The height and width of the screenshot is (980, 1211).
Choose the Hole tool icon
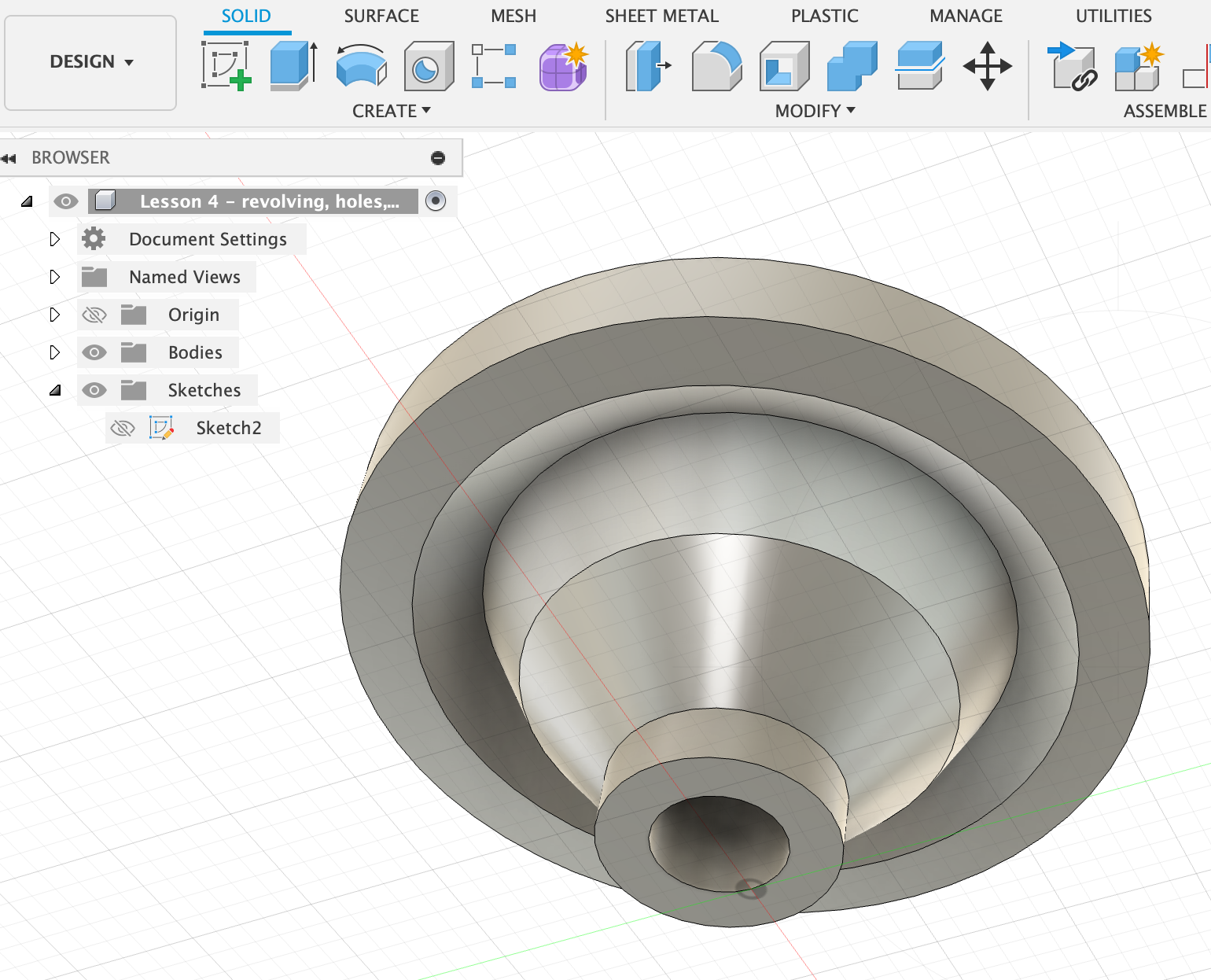point(429,66)
